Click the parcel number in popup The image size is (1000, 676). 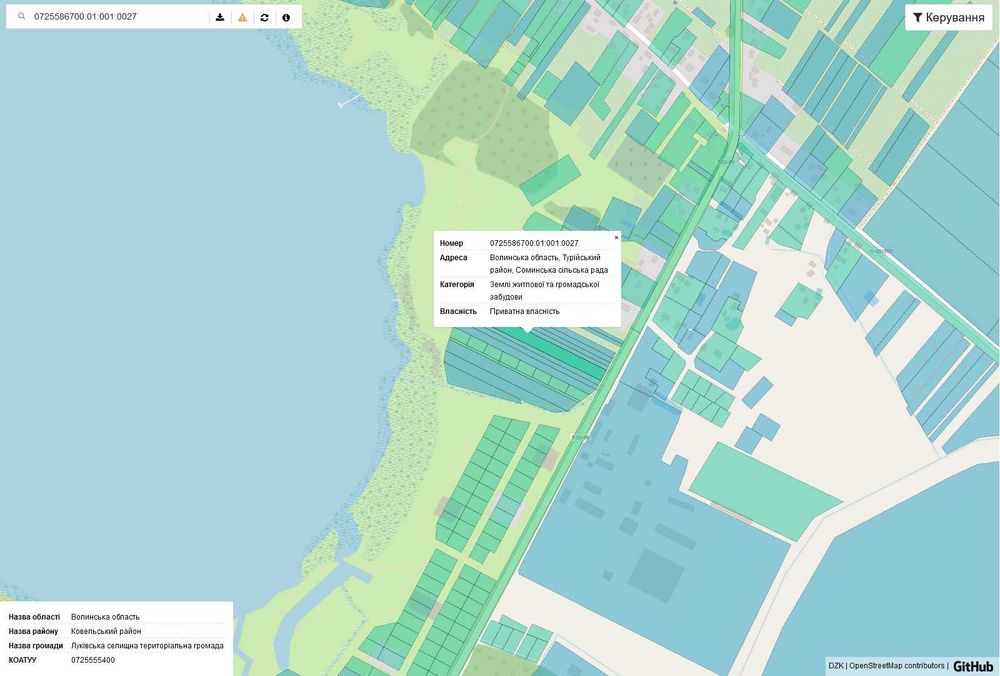click(x=534, y=243)
